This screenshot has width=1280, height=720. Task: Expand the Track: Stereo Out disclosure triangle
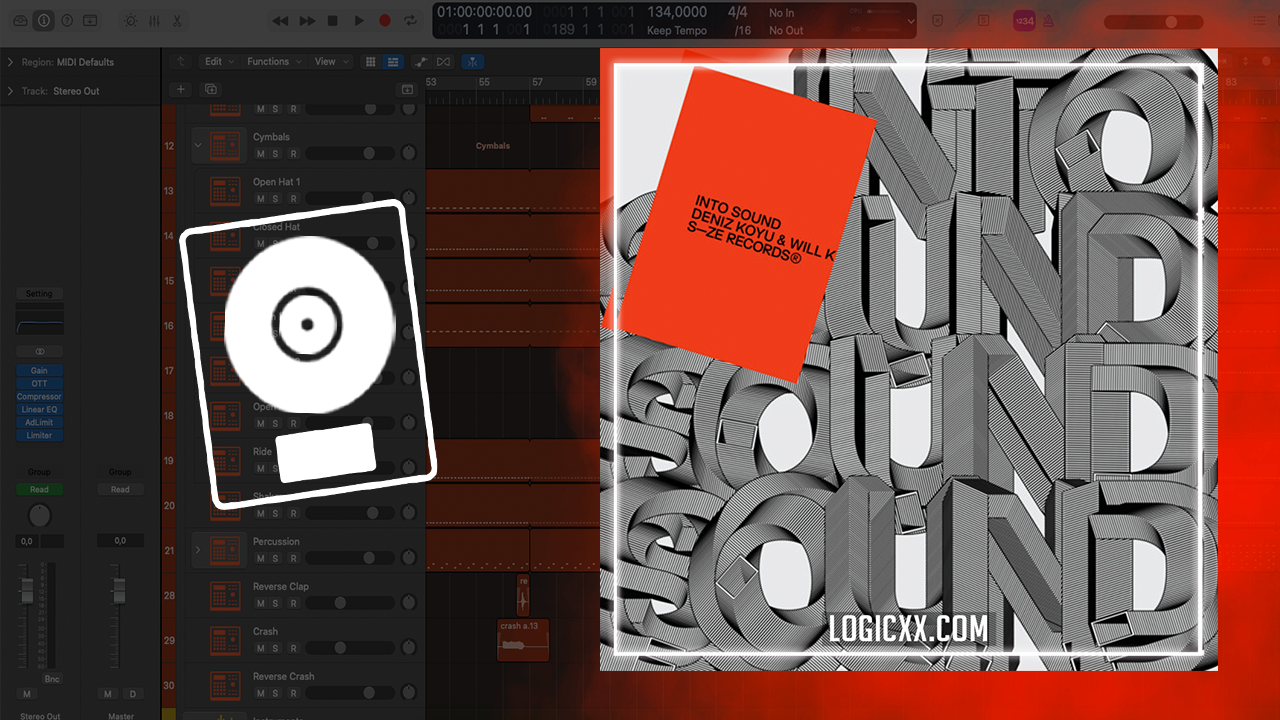coord(10,91)
